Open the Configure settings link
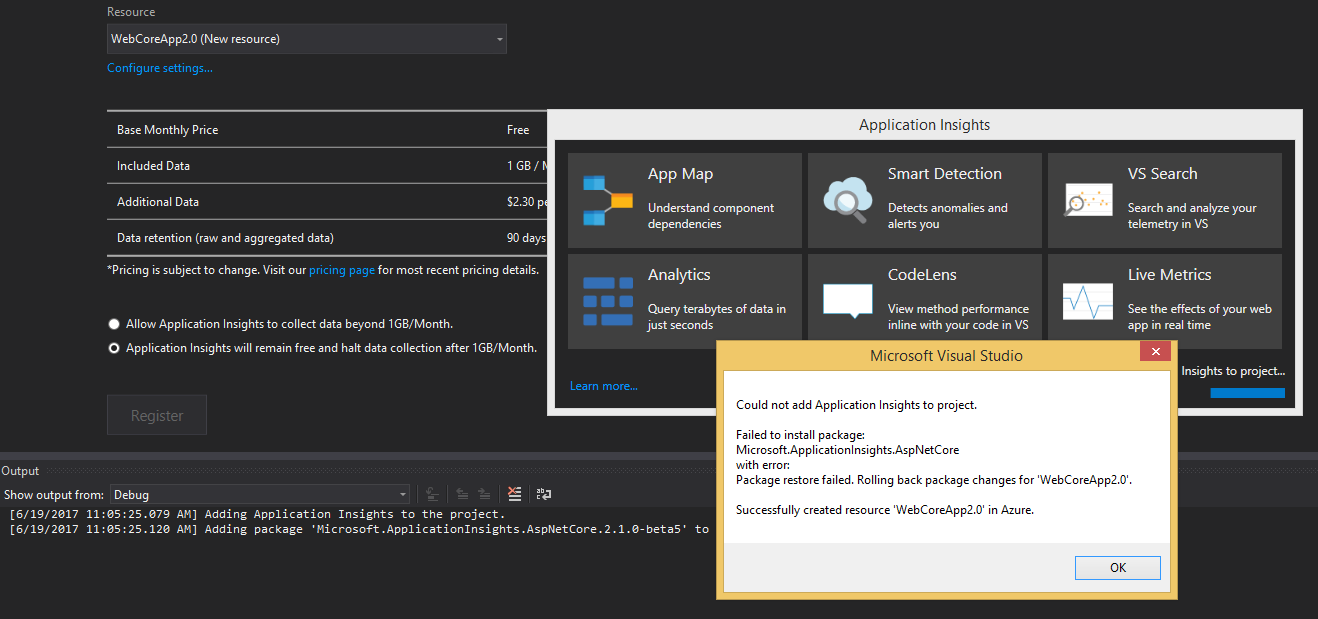 click(160, 68)
